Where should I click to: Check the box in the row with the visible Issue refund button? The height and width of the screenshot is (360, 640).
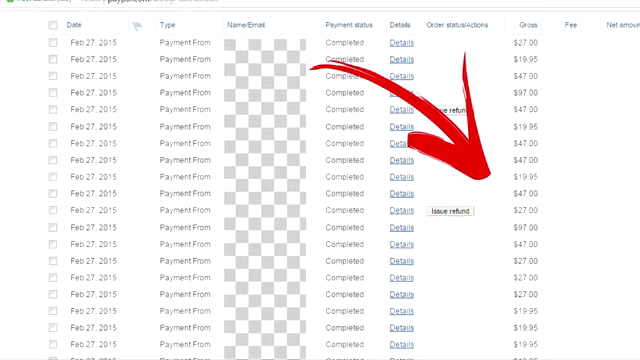pos(53,210)
